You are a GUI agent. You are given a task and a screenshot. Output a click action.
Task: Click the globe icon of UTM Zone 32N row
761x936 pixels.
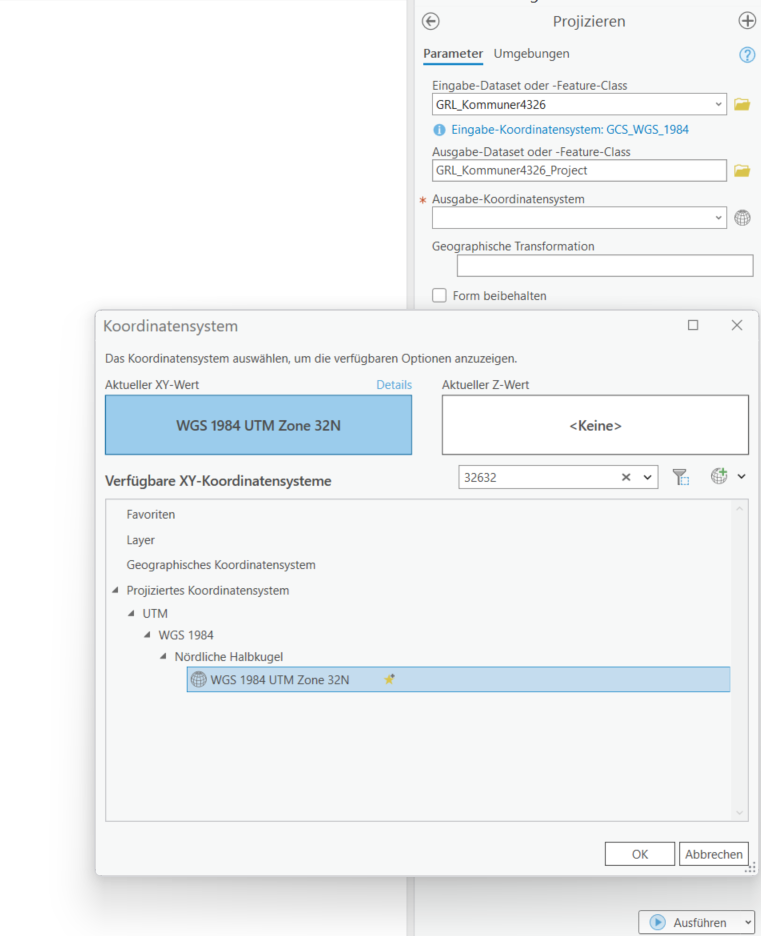coord(198,679)
